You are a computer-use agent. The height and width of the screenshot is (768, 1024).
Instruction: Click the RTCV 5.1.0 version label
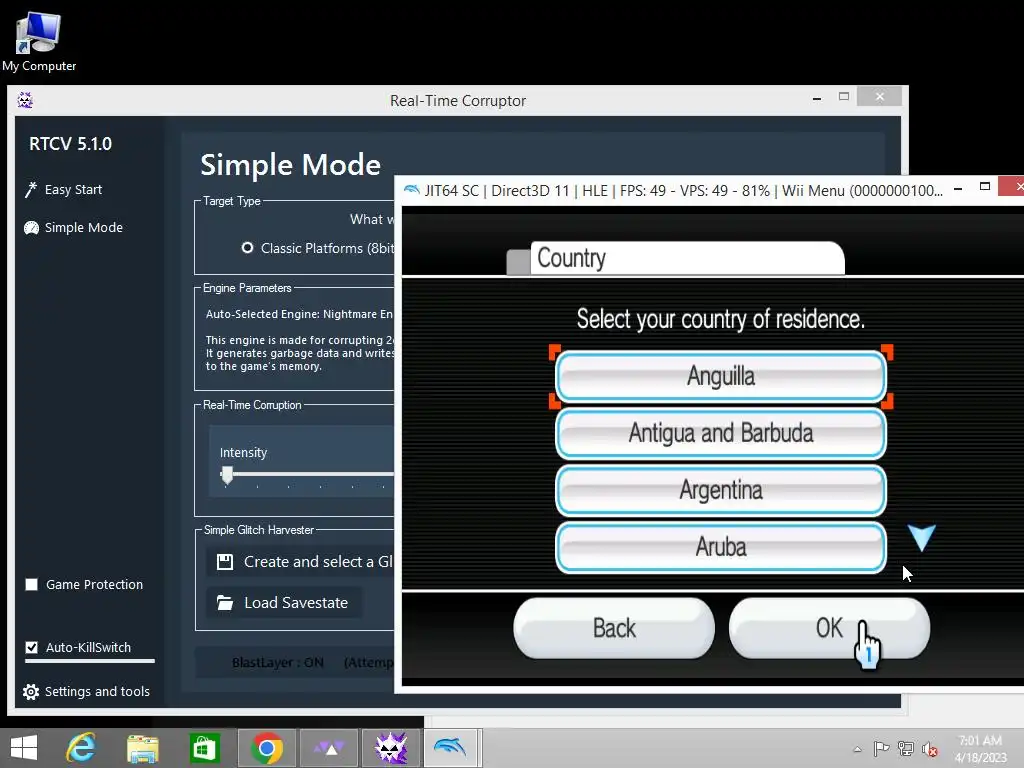71,144
